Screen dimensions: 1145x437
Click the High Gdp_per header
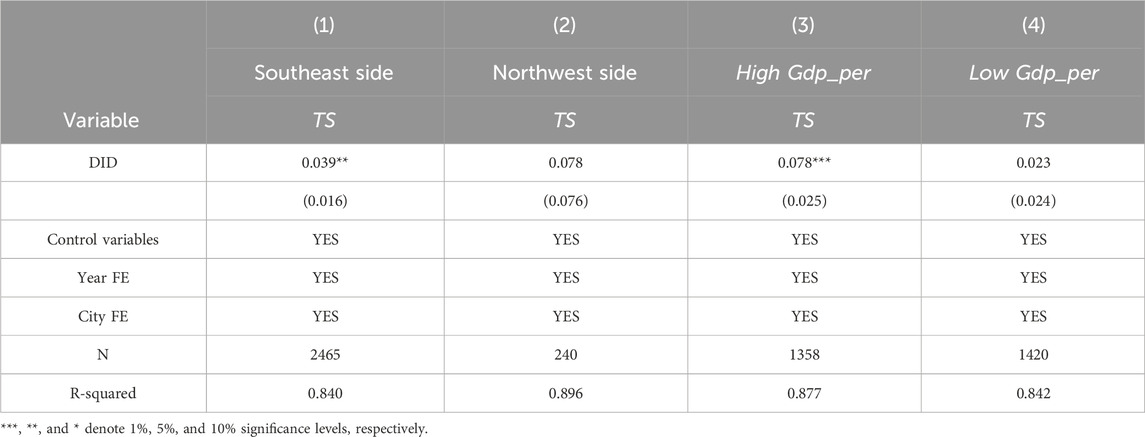[x=804, y=73]
